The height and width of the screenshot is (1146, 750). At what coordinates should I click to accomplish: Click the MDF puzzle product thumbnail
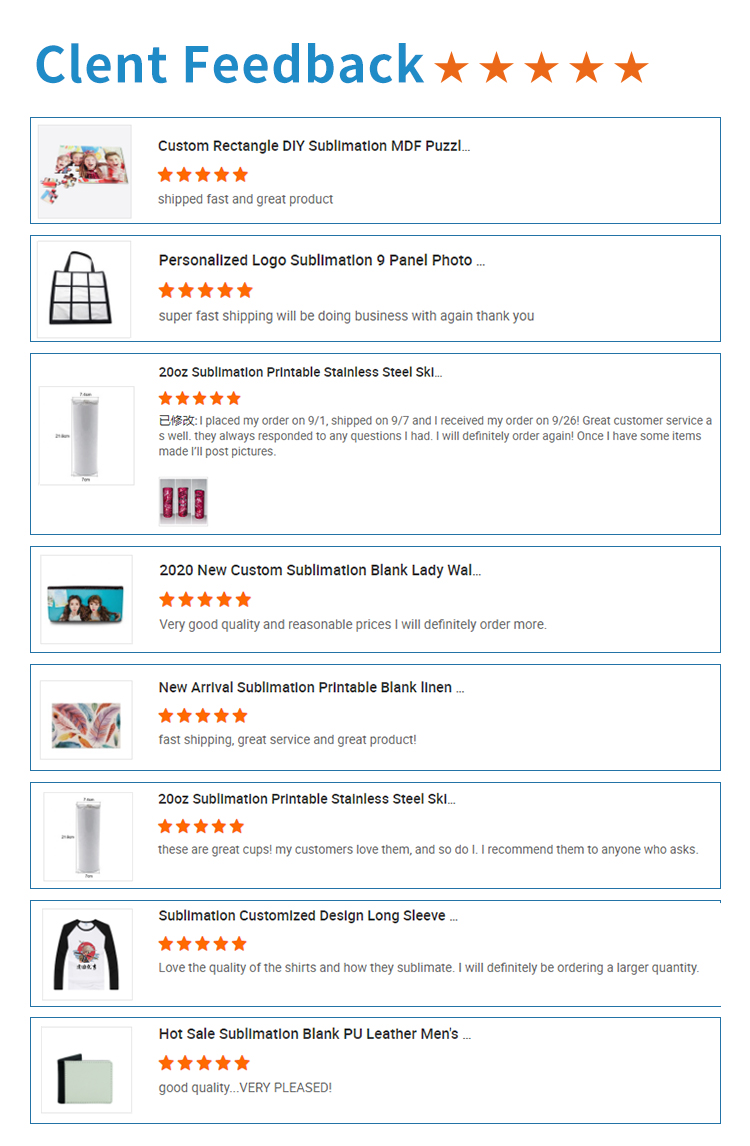(85, 171)
